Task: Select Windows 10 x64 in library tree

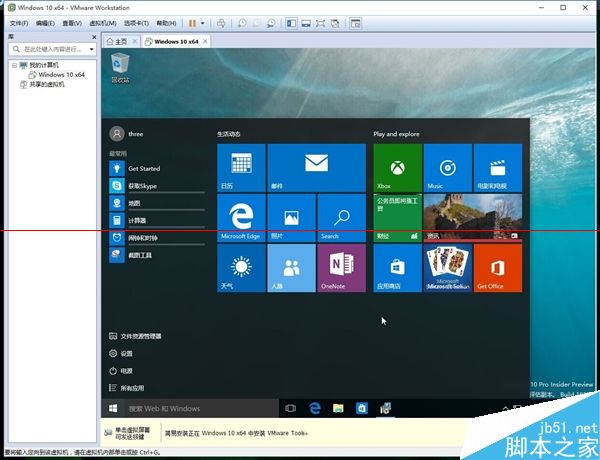Action: click(60, 75)
